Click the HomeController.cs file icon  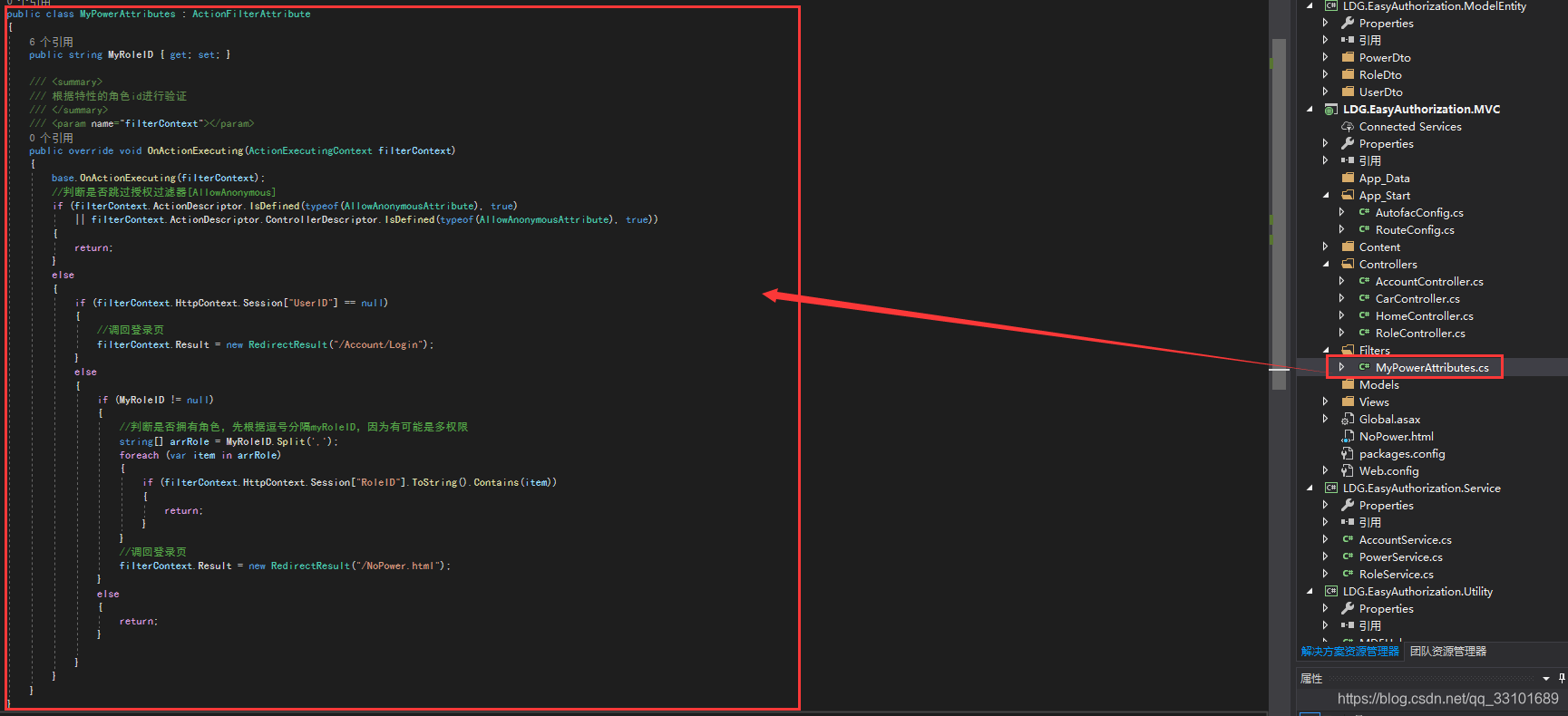click(1364, 315)
